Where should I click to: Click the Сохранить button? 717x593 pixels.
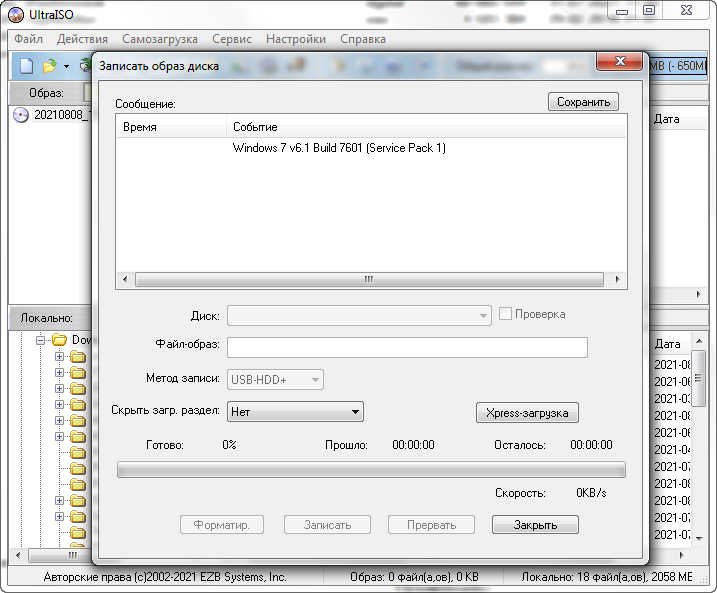tap(583, 102)
